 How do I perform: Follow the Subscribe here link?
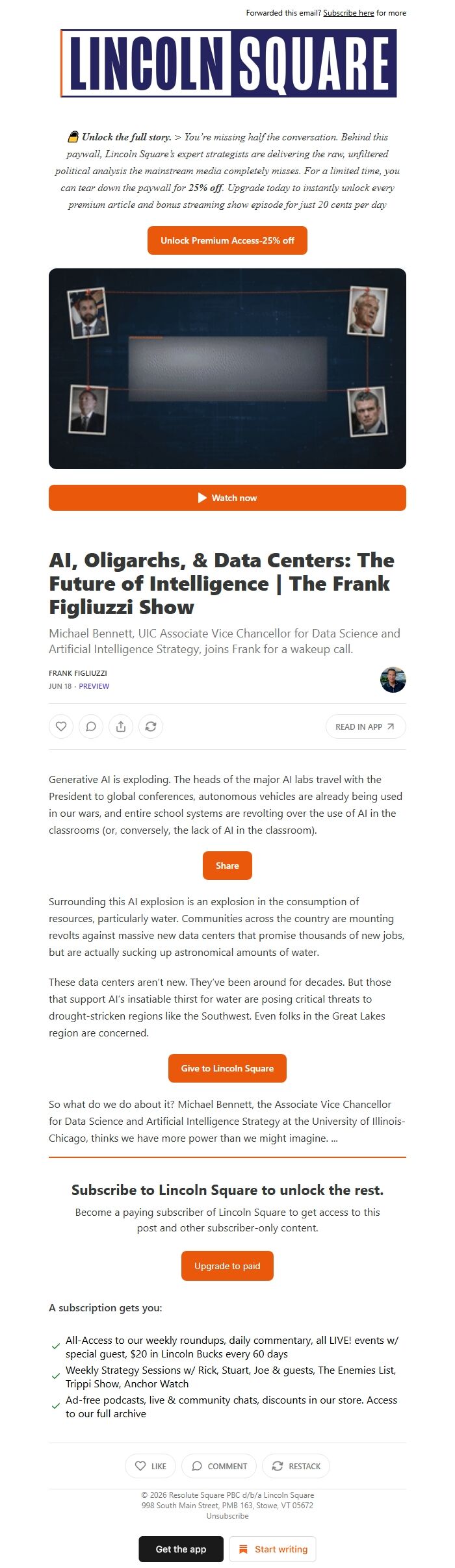tap(348, 13)
